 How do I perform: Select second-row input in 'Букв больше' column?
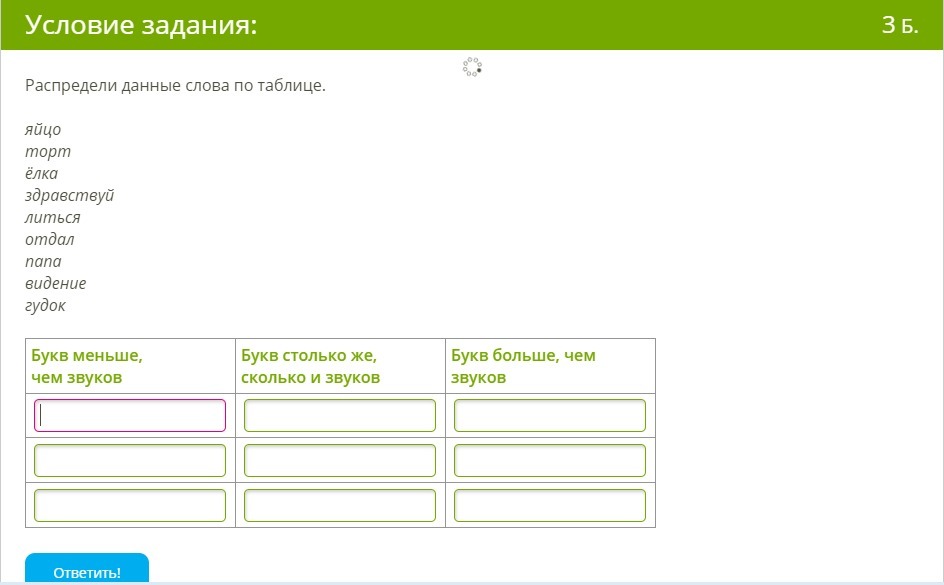coord(550,460)
